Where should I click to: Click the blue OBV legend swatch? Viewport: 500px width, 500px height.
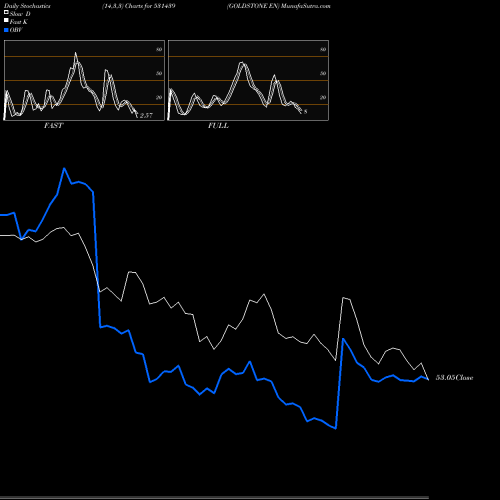pyautogui.click(x=6, y=30)
